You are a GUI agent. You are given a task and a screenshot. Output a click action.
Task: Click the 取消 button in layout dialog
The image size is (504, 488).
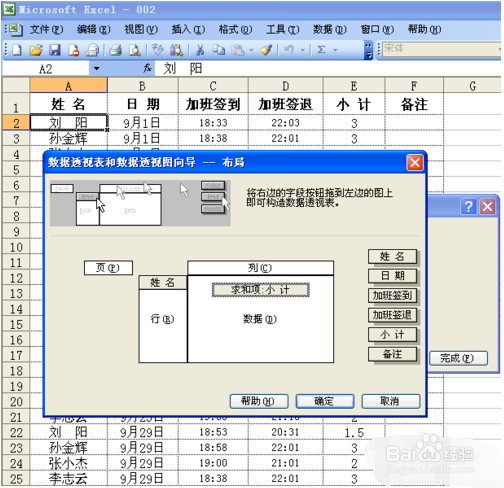pos(390,401)
